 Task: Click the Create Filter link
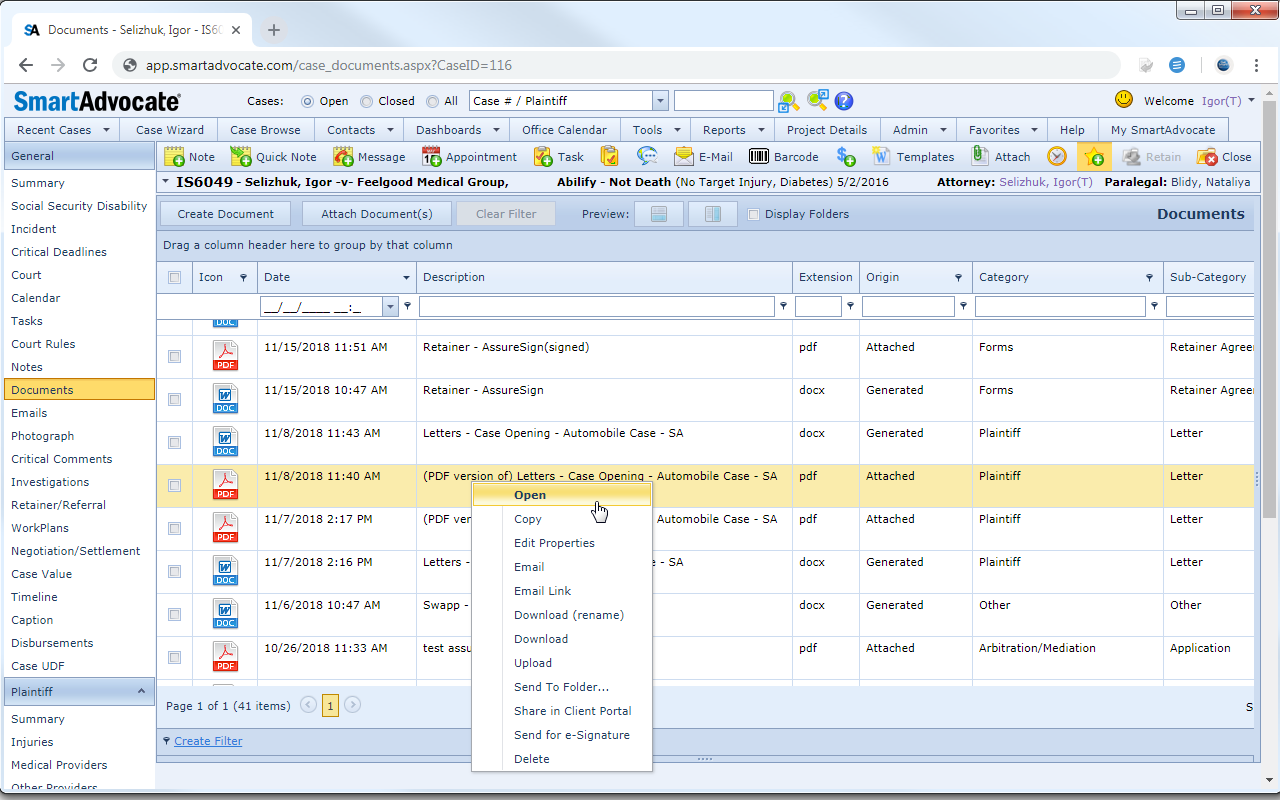(208, 741)
